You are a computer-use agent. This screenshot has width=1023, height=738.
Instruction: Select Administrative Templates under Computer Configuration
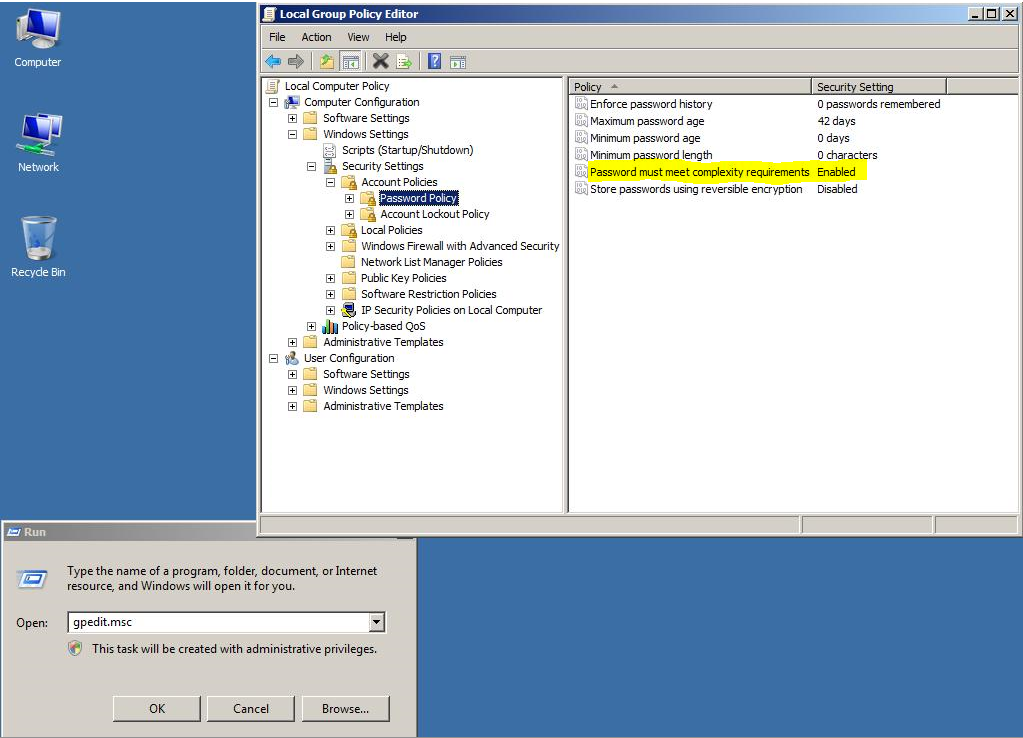click(383, 343)
